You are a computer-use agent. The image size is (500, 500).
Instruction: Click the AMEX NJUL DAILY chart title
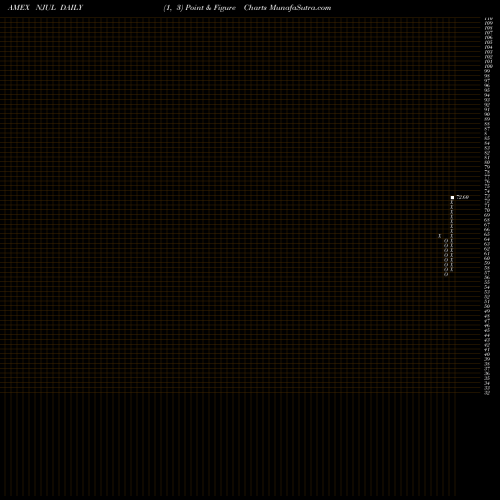[45, 8]
